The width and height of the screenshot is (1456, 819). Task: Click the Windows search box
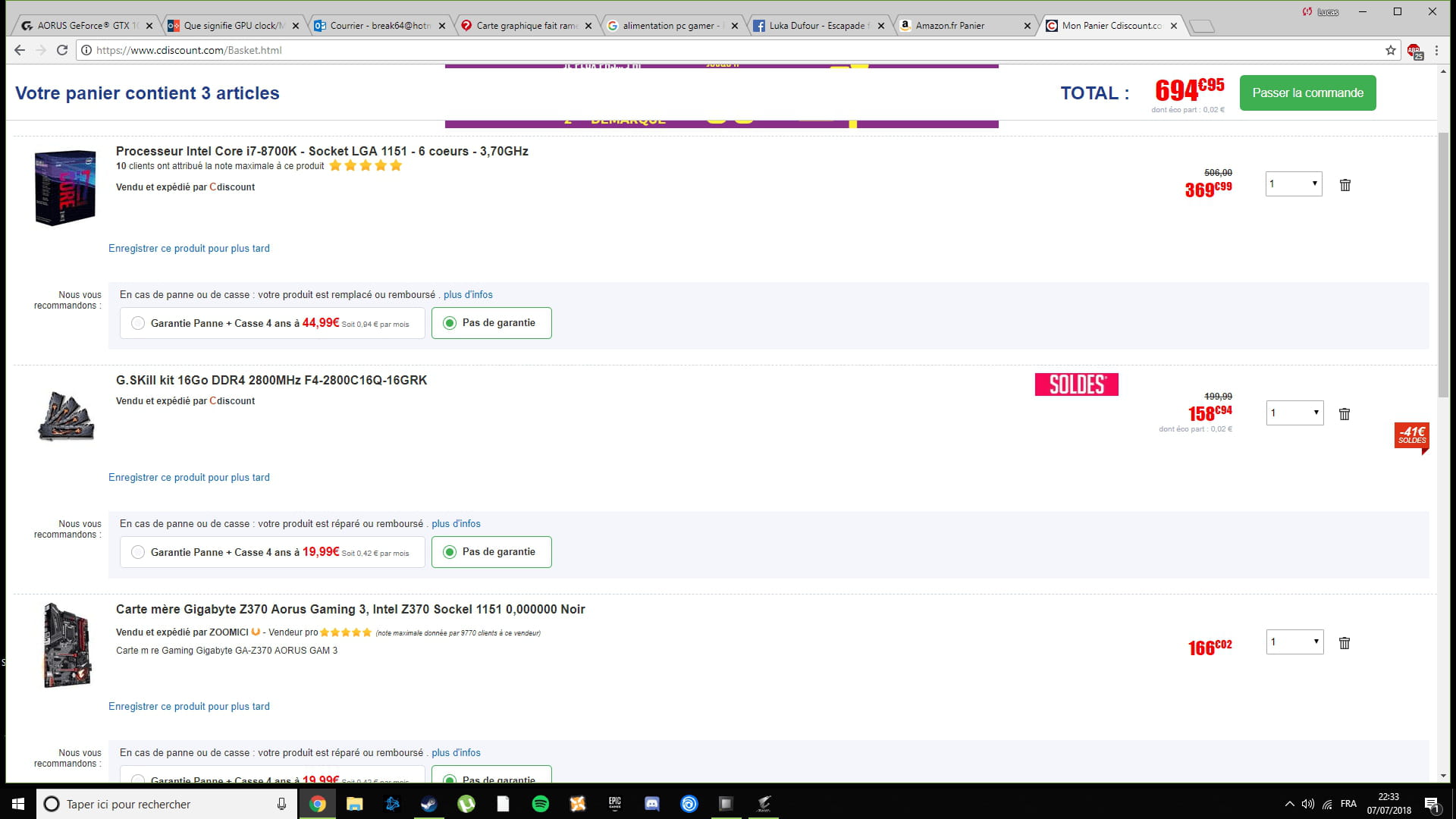[165, 804]
